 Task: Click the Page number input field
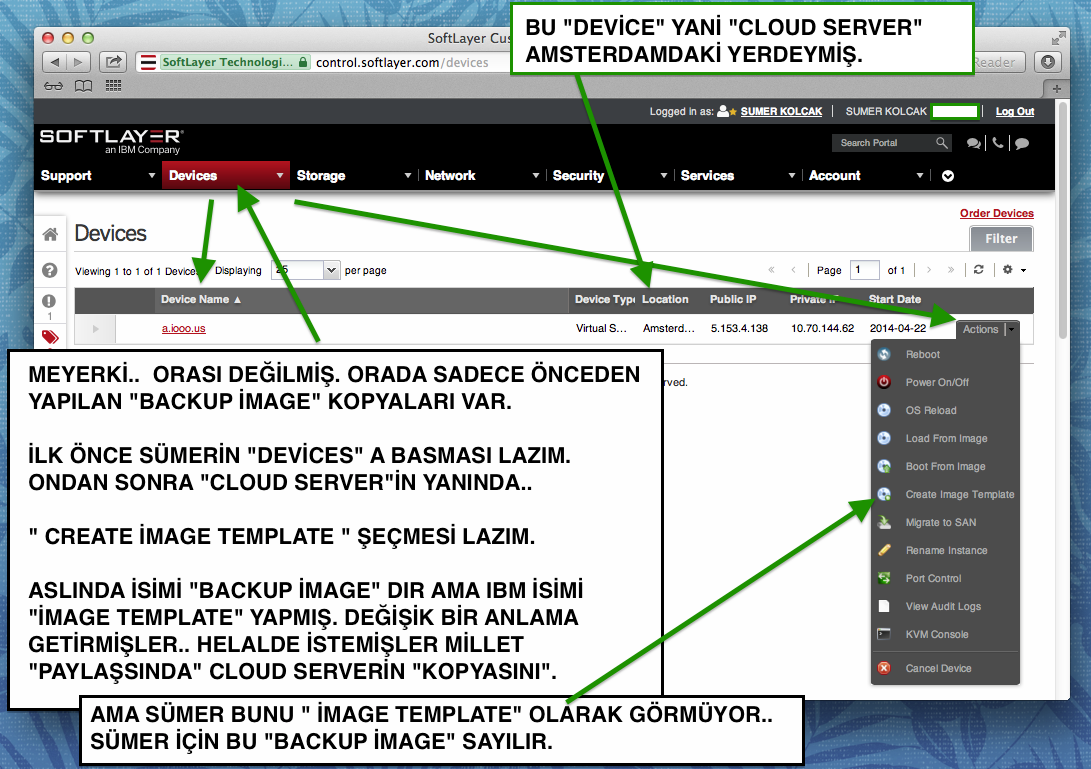(x=865, y=270)
